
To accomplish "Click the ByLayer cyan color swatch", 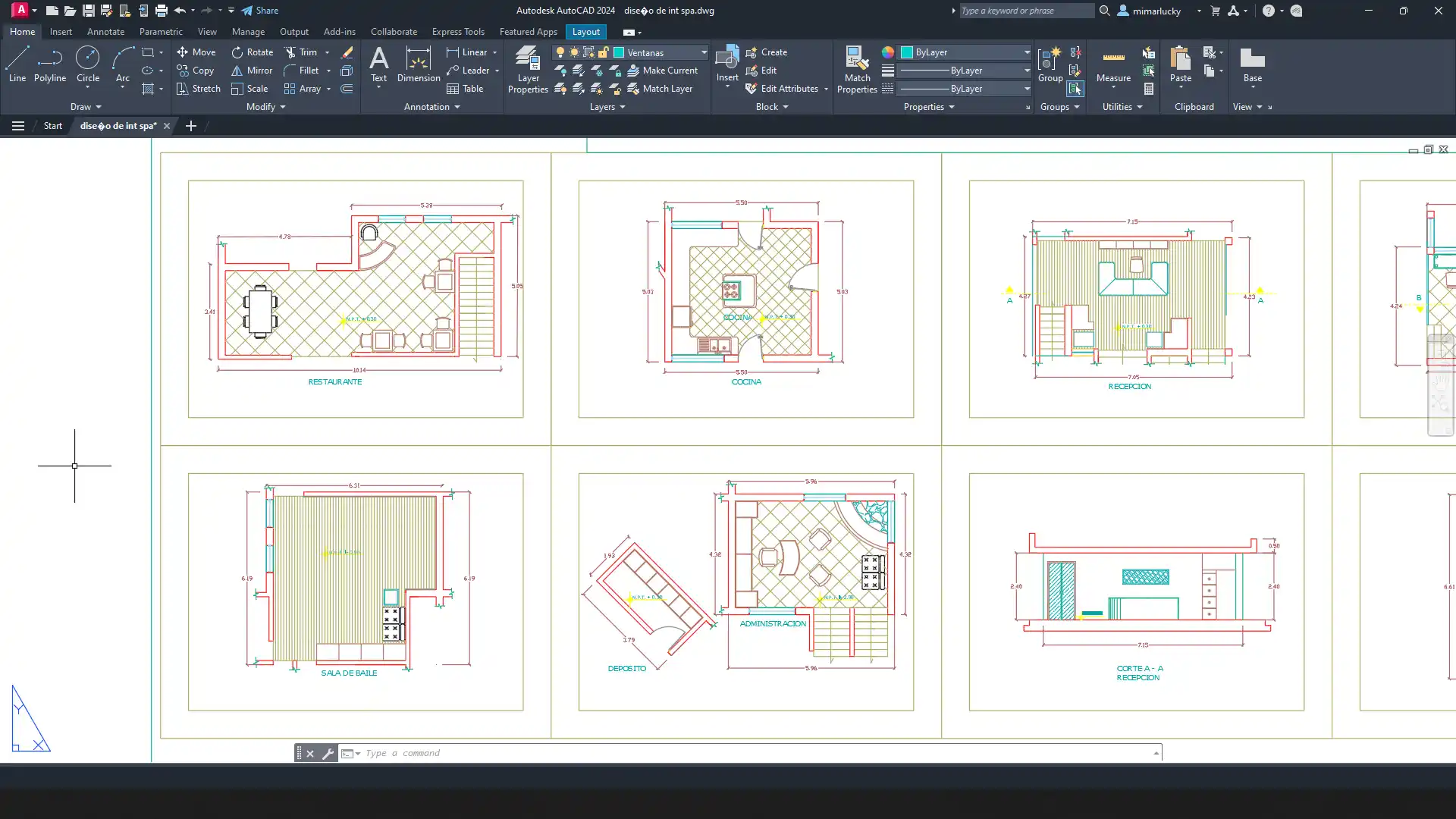I will [907, 52].
